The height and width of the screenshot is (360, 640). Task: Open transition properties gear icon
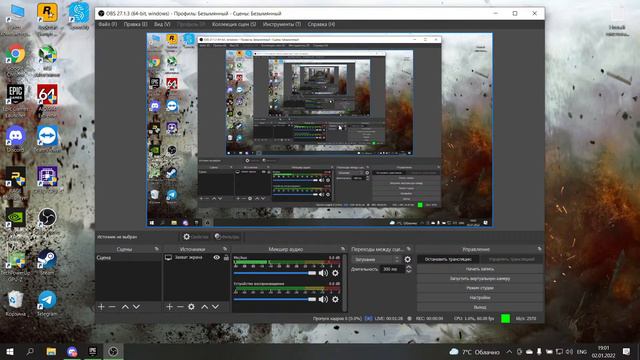click(x=407, y=259)
